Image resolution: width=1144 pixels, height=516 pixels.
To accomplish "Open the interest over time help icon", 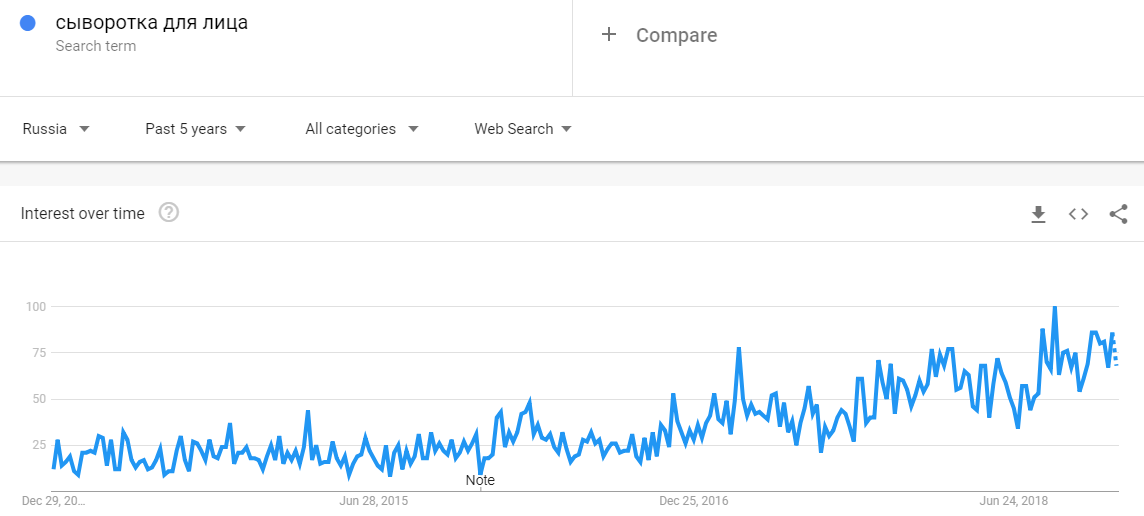I will pos(169,213).
